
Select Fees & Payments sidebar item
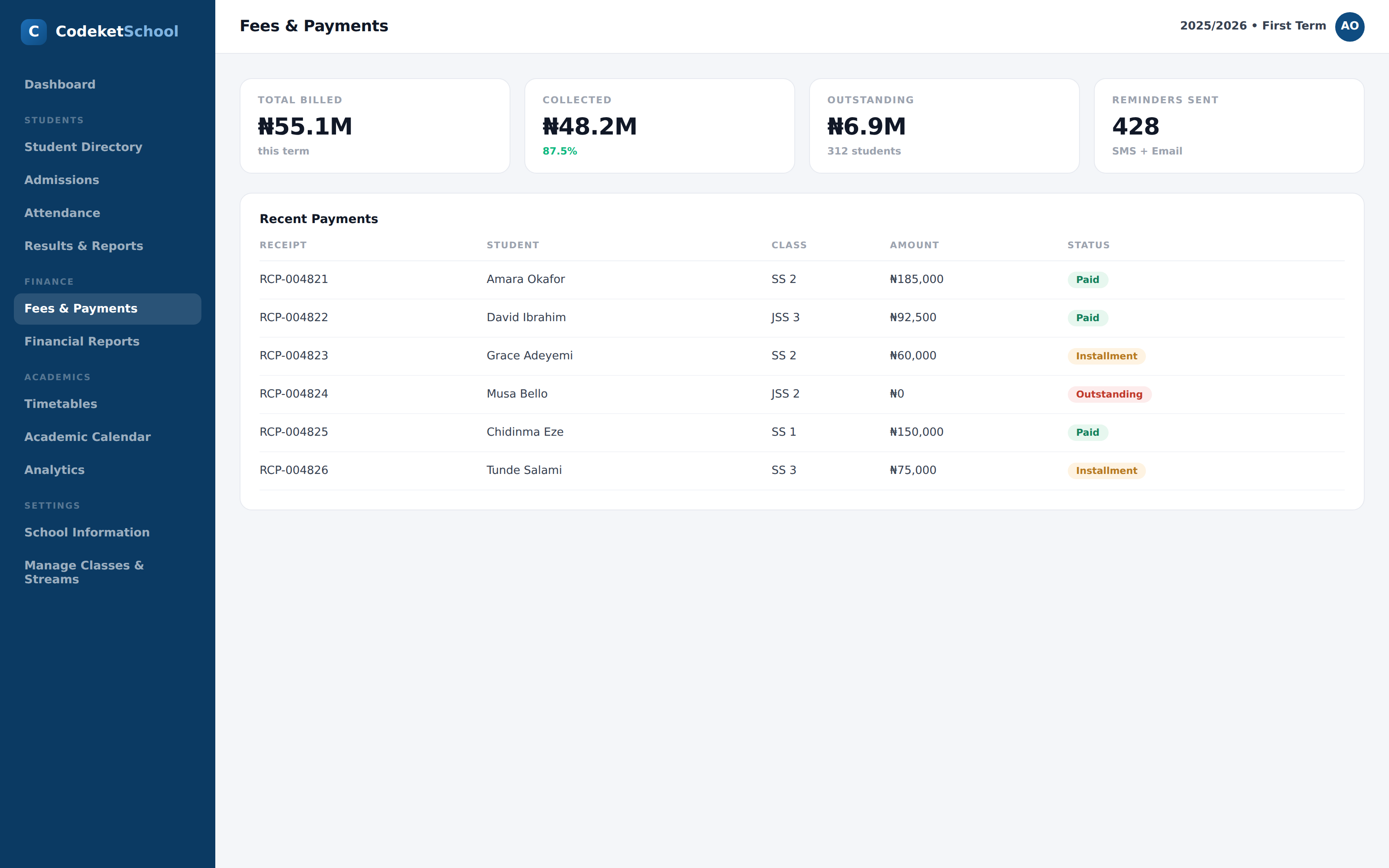107,309
